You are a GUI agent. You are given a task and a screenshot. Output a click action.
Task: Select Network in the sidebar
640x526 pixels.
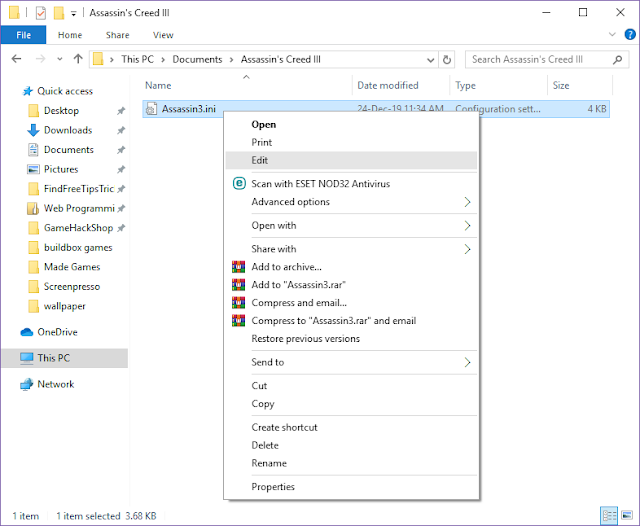(56, 384)
